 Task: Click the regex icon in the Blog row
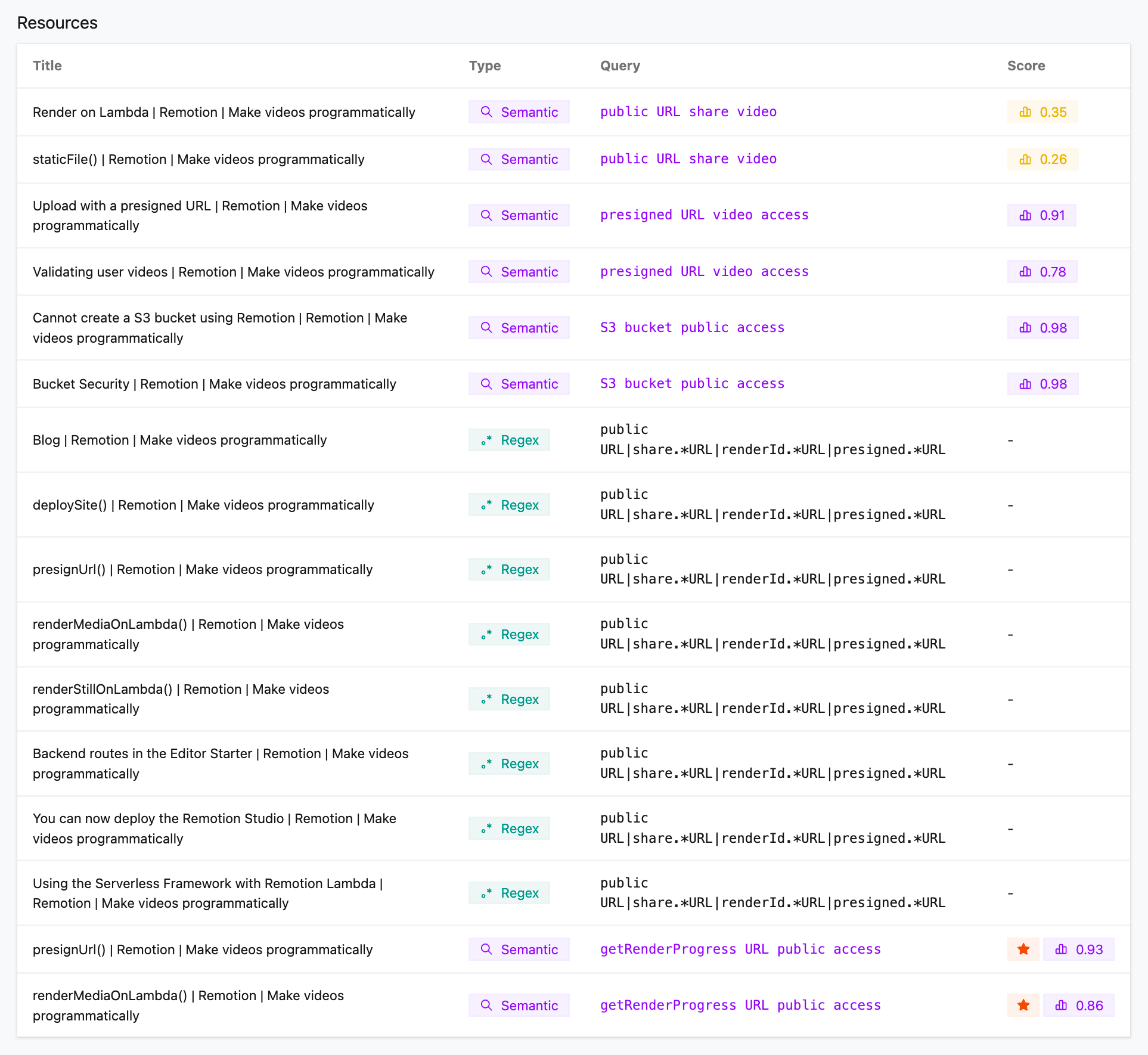coord(486,440)
